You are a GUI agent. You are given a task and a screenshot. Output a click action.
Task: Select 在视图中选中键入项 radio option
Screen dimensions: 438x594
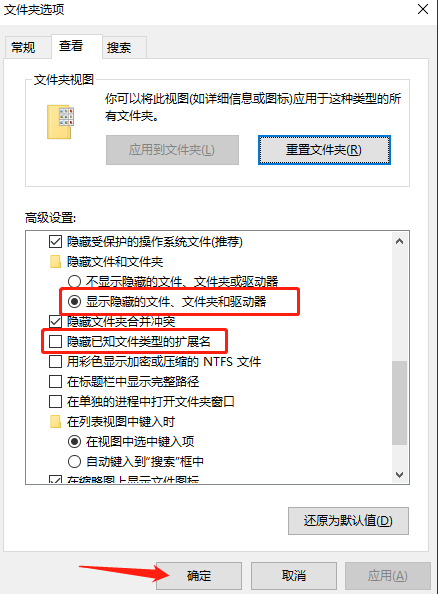pyautogui.click(x=74, y=441)
